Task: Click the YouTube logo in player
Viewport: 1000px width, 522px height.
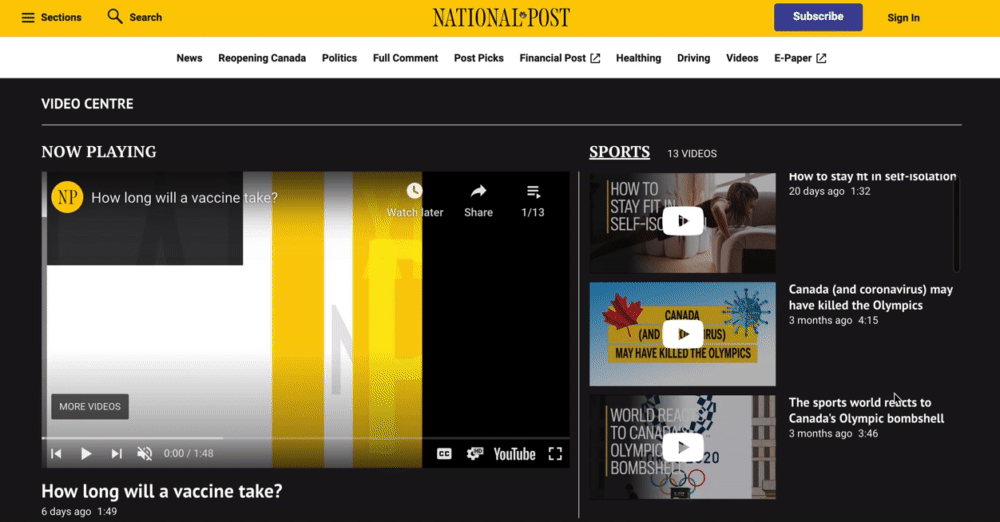Action: (514, 454)
